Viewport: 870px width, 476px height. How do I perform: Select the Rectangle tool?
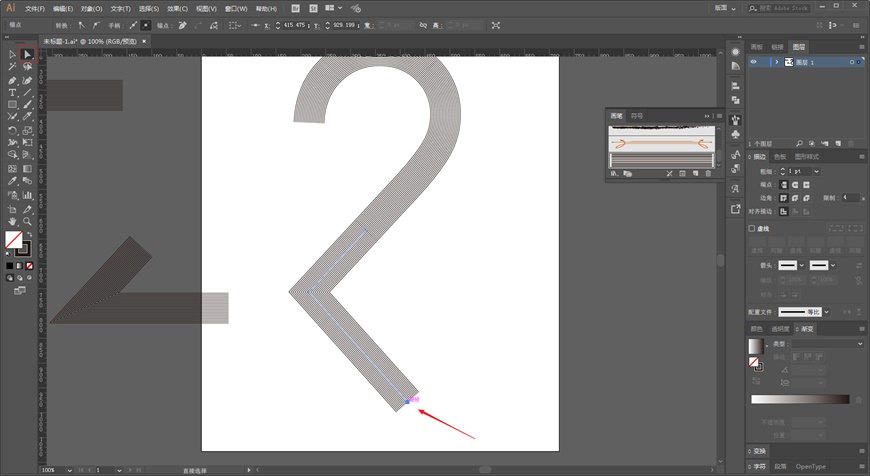click(12, 105)
